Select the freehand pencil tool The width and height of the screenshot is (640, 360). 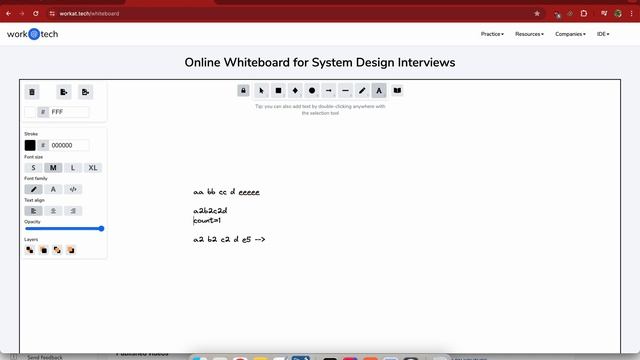coord(362,91)
